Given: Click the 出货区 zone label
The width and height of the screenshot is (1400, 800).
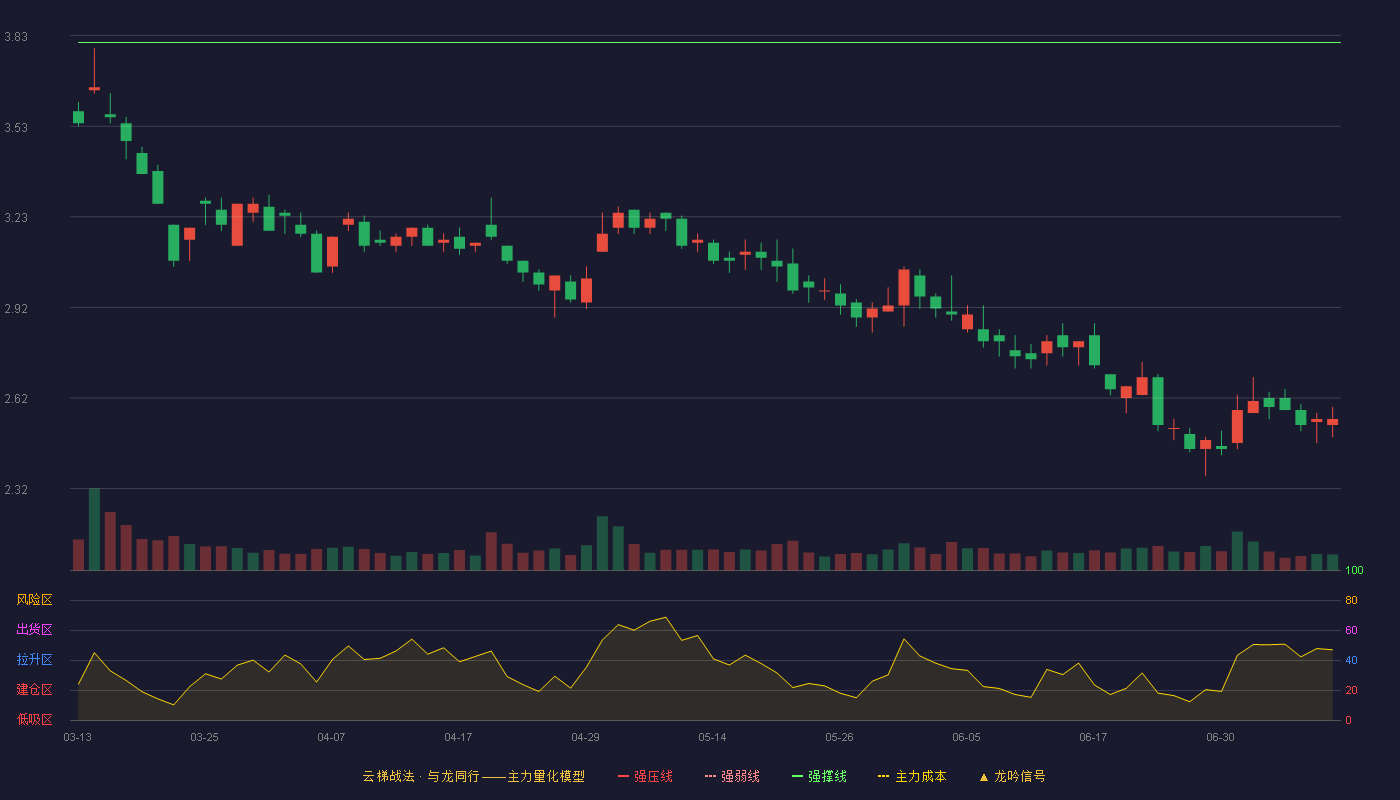Looking at the screenshot, I should 35,630.
